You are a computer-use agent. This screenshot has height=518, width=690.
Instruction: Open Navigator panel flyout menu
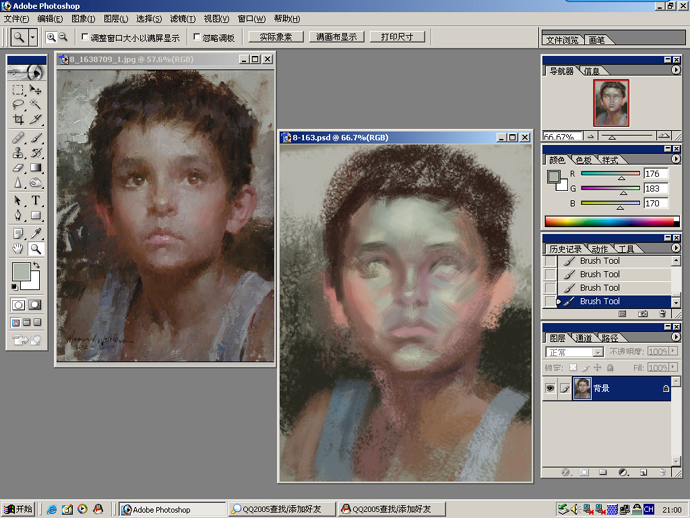point(676,70)
